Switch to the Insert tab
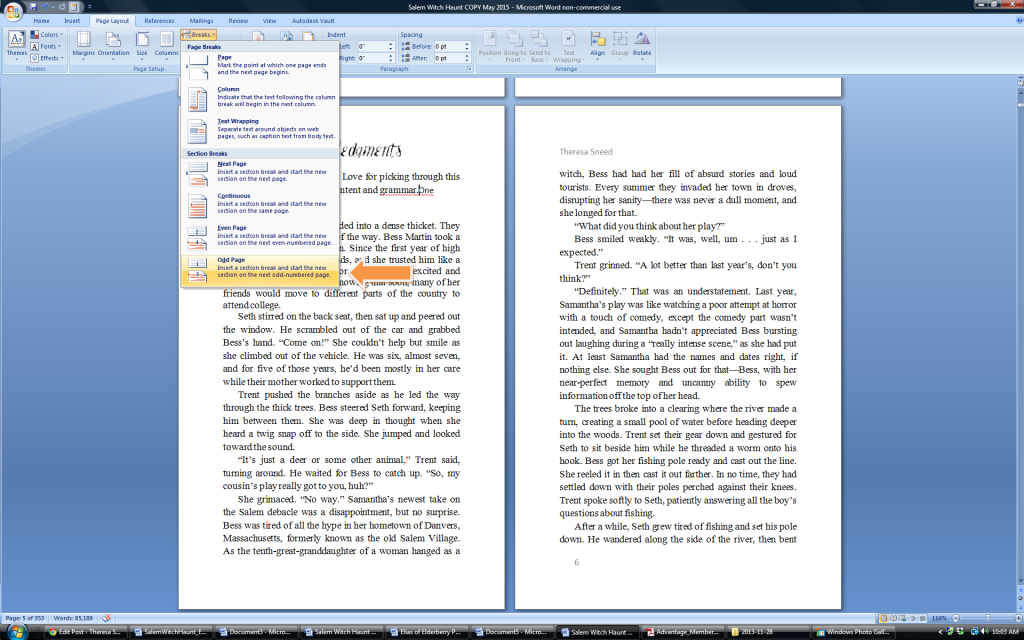 click(x=72, y=21)
